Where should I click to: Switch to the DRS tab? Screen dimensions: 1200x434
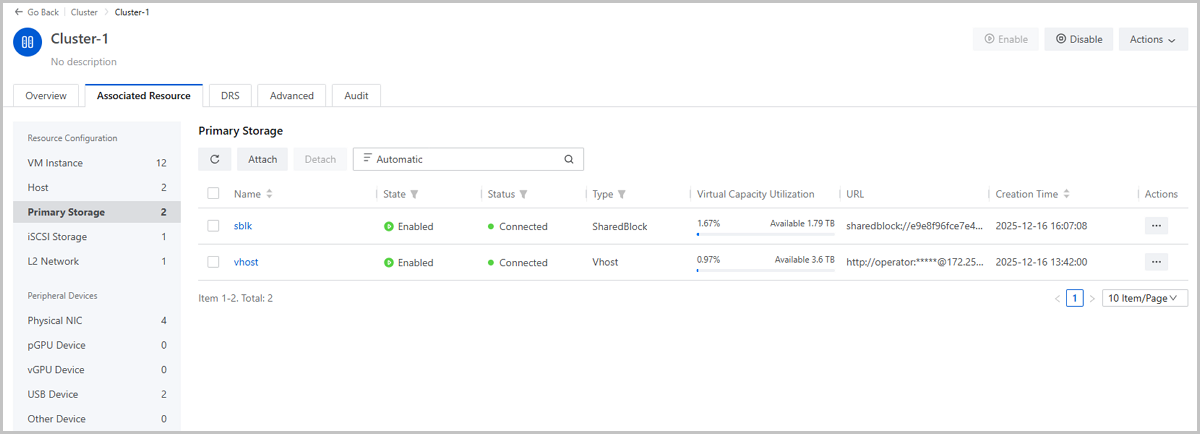230,96
